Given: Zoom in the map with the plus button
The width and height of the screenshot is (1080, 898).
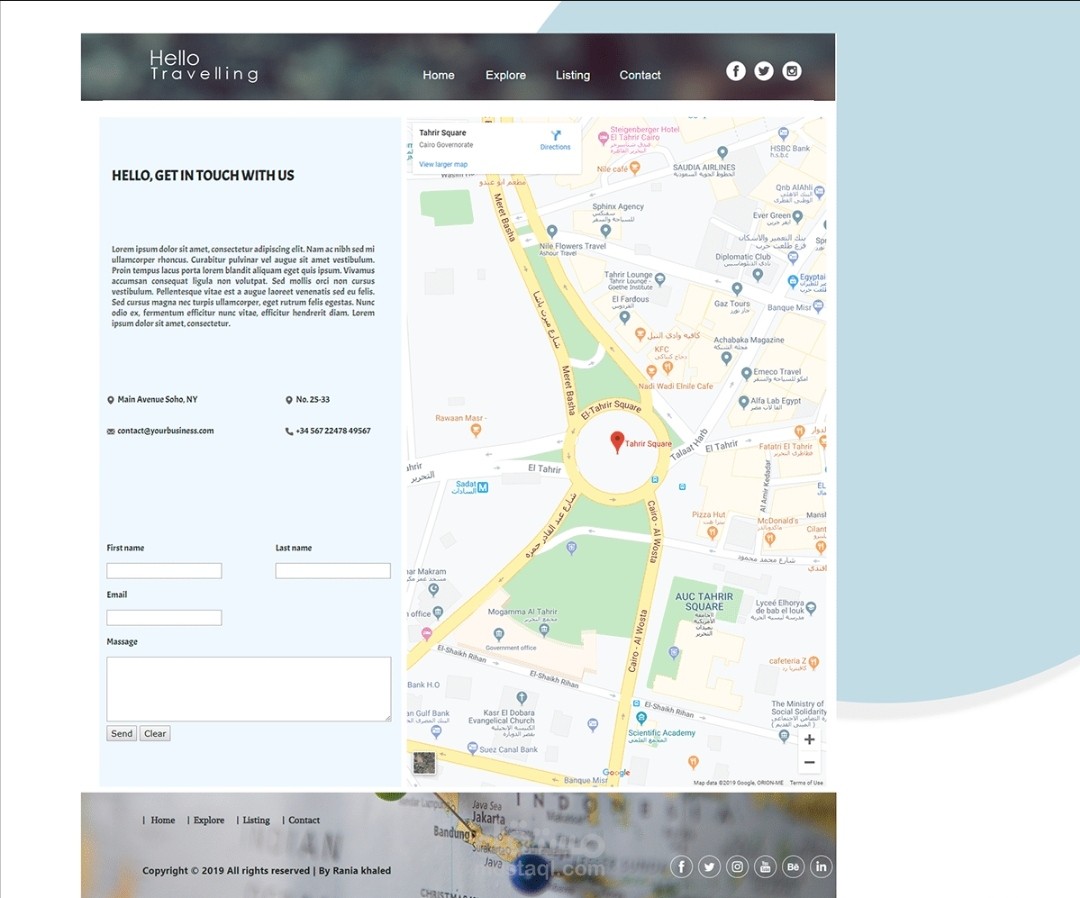Looking at the screenshot, I should 809,740.
